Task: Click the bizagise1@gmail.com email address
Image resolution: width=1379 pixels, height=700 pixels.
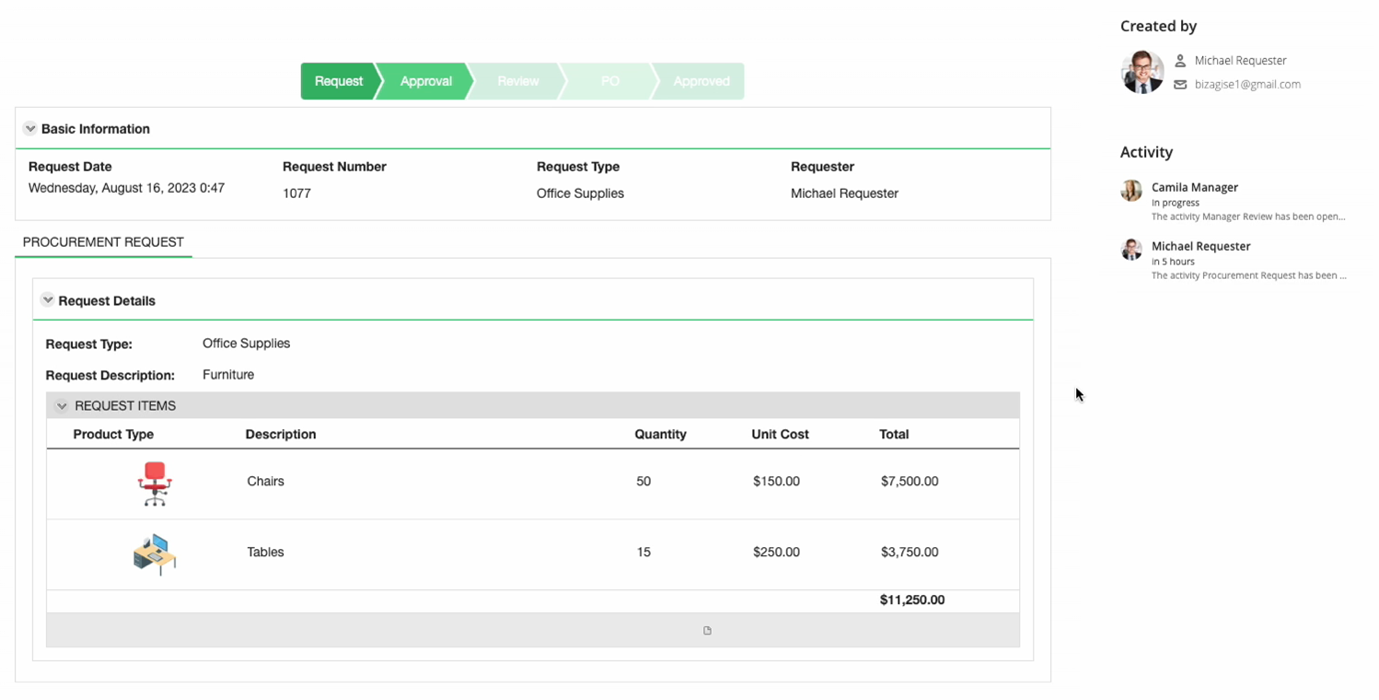Action: click(x=1247, y=85)
